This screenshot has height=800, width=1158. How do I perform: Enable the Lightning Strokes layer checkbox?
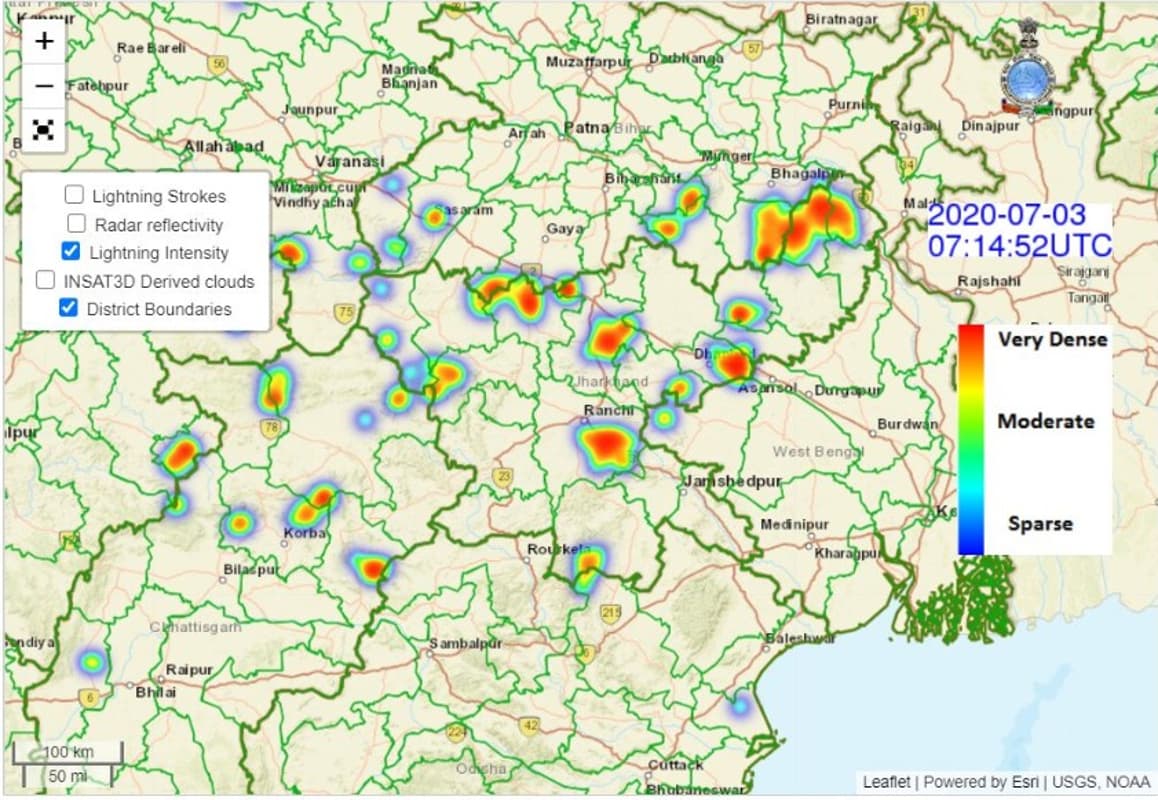(x=75, y=195)
